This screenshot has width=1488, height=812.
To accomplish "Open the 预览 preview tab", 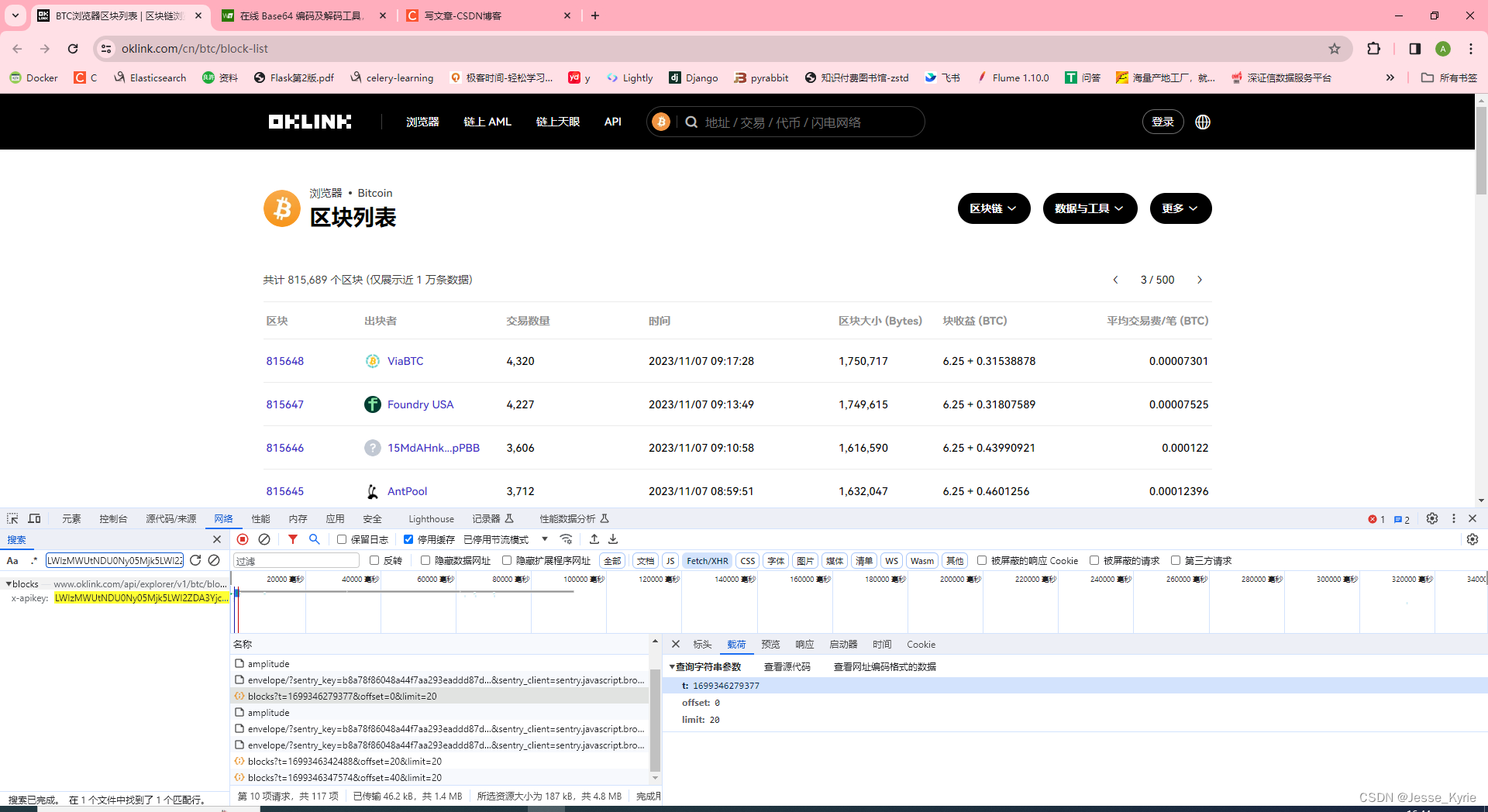I will click(x=770, y=645).
